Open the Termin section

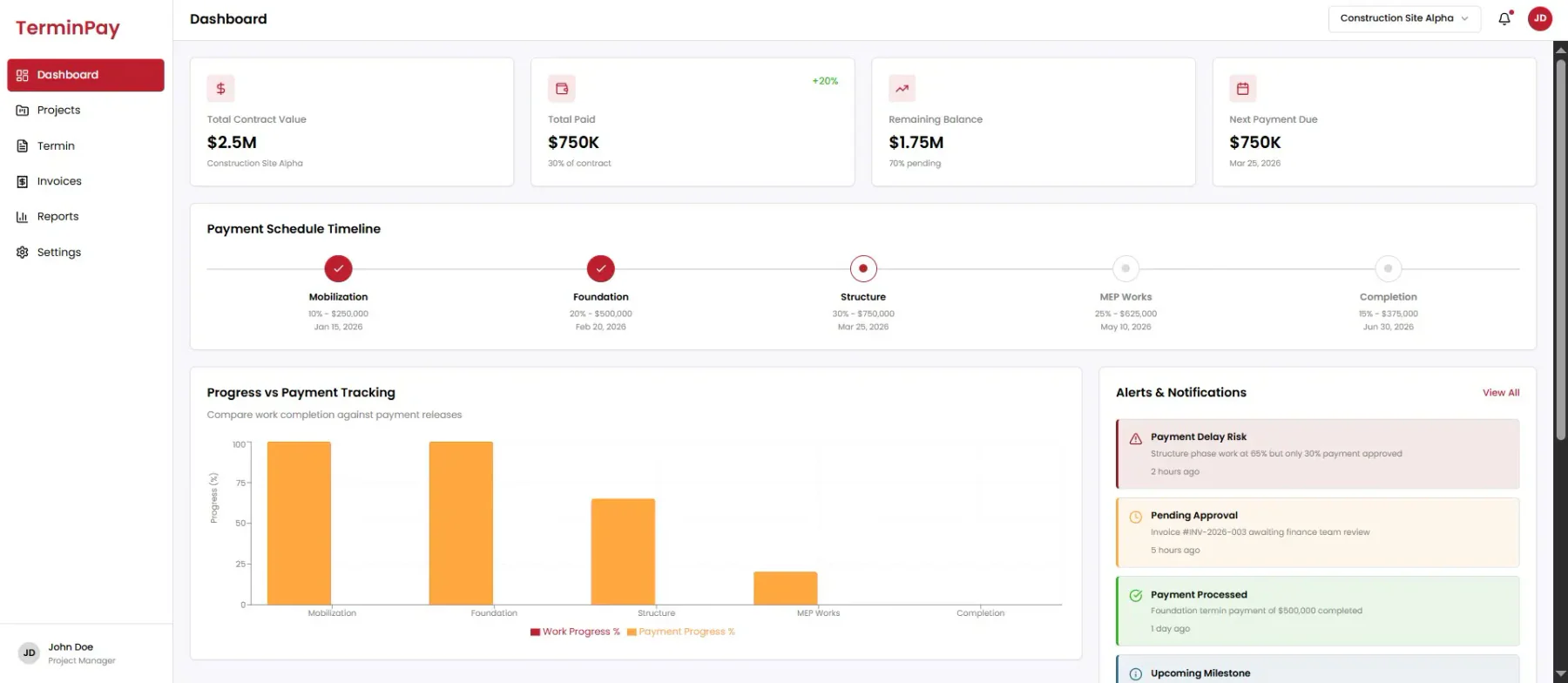coord(85,145)
